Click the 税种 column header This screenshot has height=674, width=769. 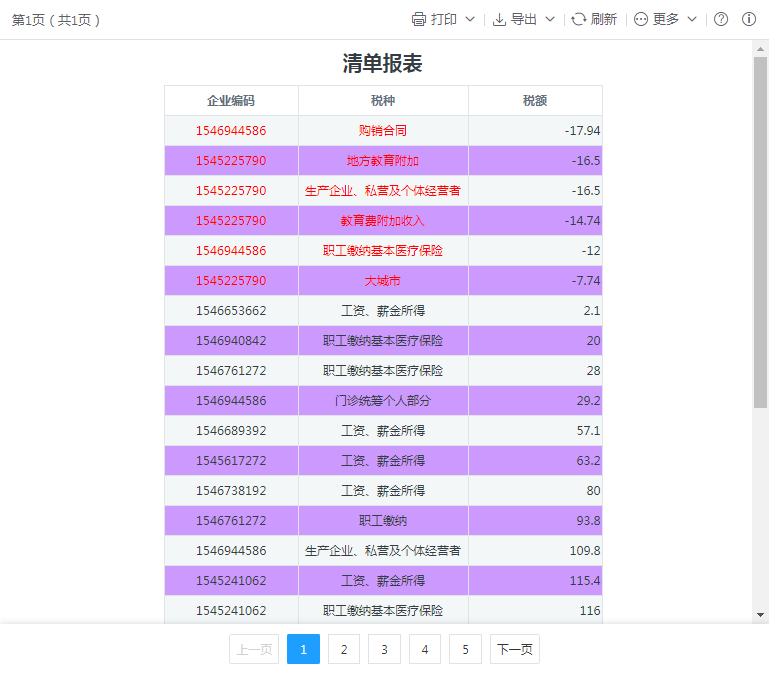pyautogui.click(x=383, y=101)
